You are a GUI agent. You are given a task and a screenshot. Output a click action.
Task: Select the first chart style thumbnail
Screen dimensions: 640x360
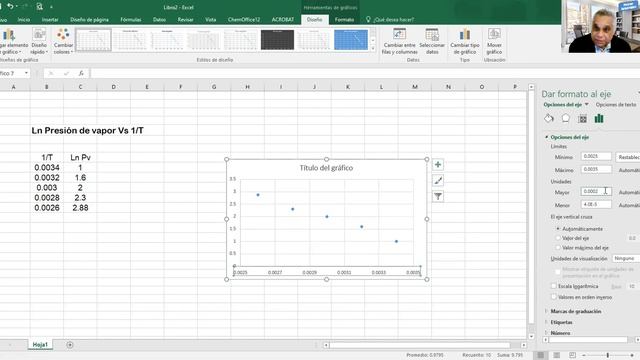[93, 40]
